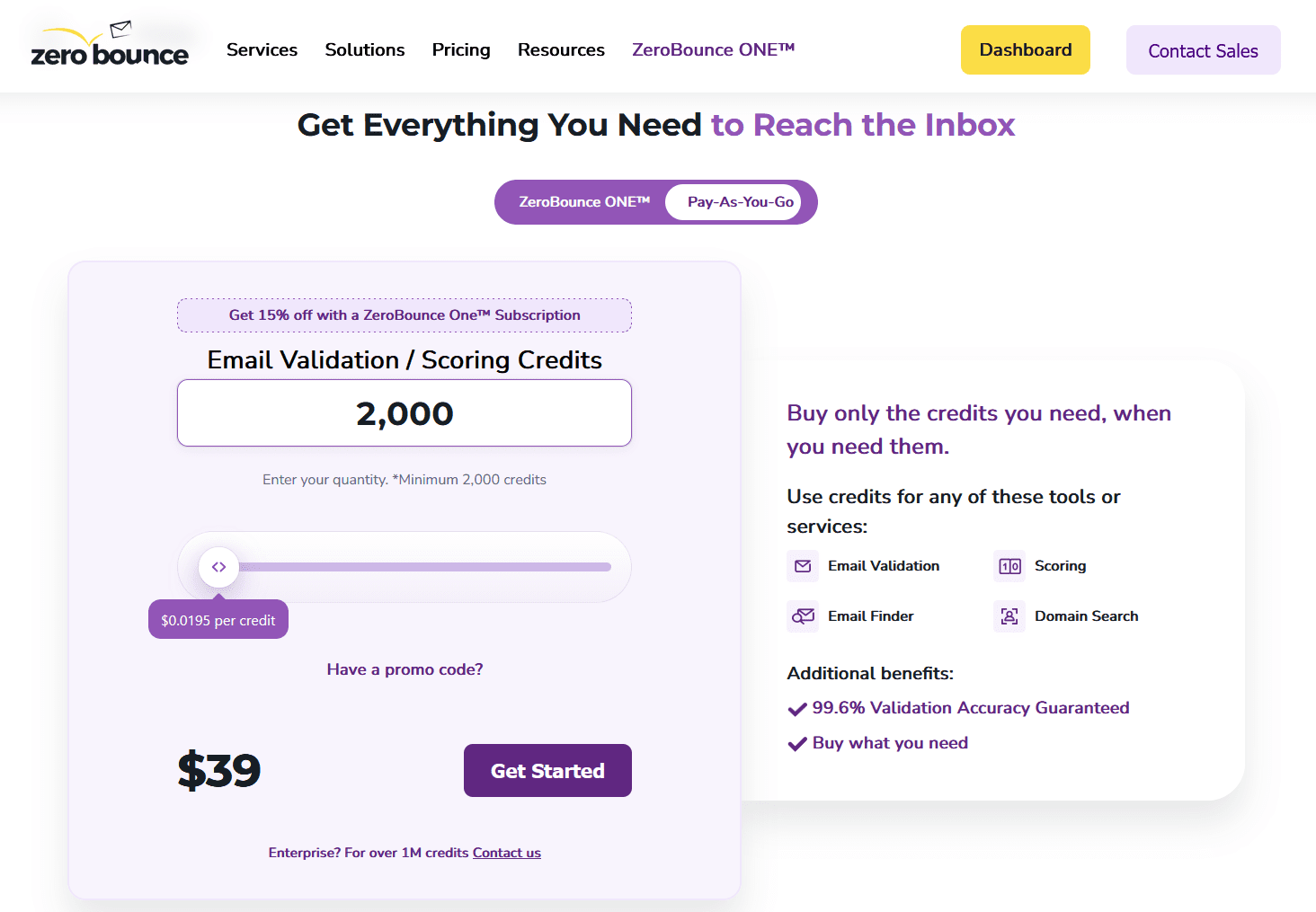This screenshot has width=1316, height=912.
Task: Switch to ZeroBounce ONE™ plan toggle
Action: pos(584,202)
